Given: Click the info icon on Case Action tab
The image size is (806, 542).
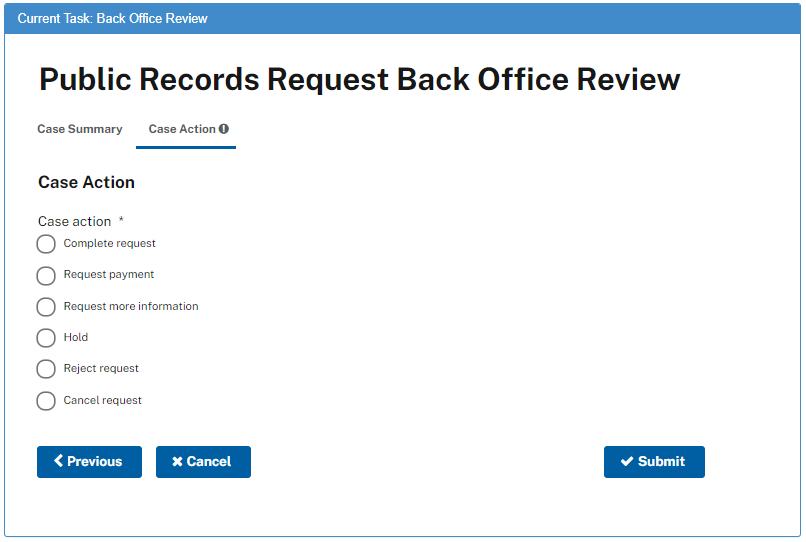Looking at the screenshot, I should pos(224,129).
